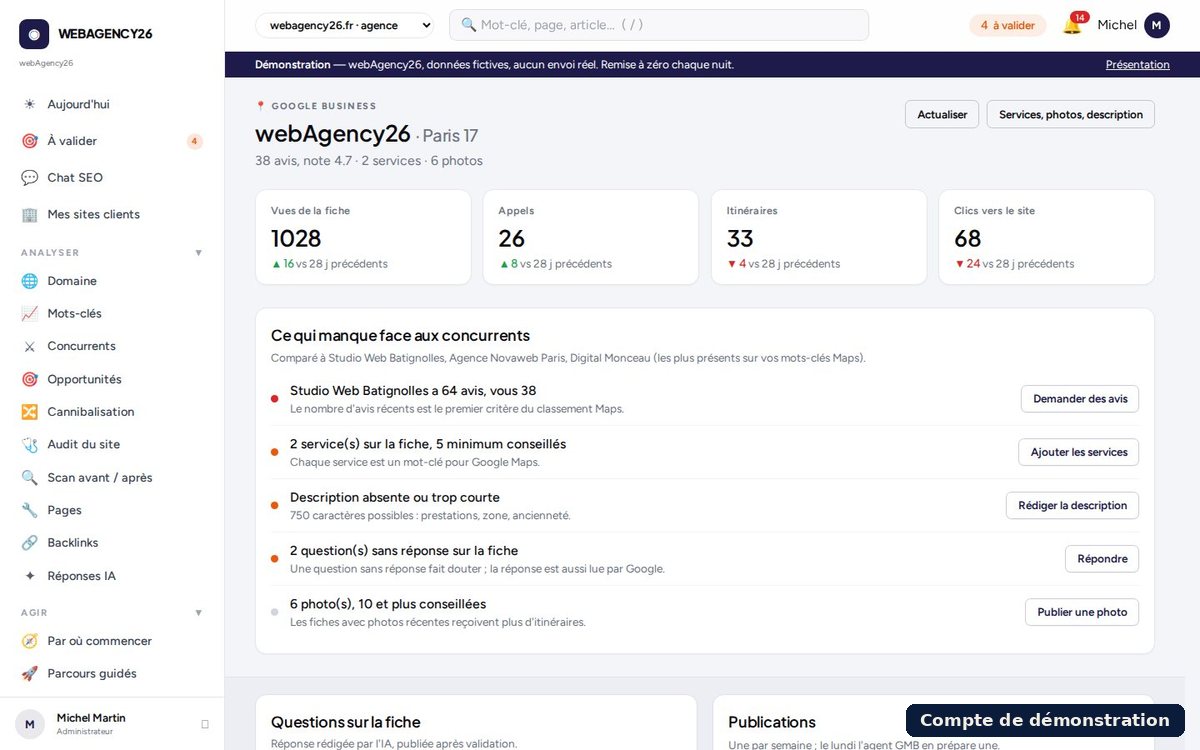Collapse the ANALYSER section
Image resolution: width=1200 pixels, height=750 pixels.
tap(198, 253)
